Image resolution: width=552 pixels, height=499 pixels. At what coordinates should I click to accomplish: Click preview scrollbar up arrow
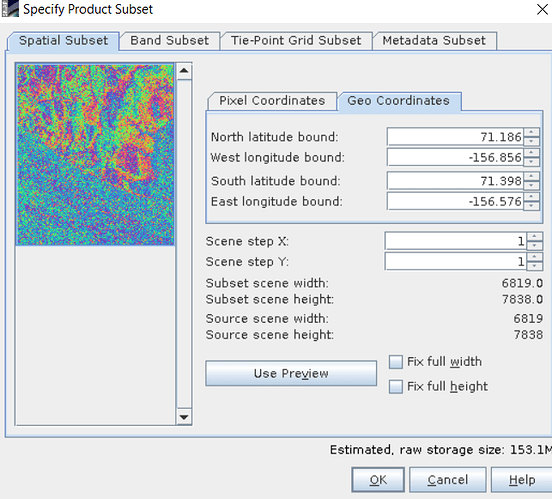[184, 71]
